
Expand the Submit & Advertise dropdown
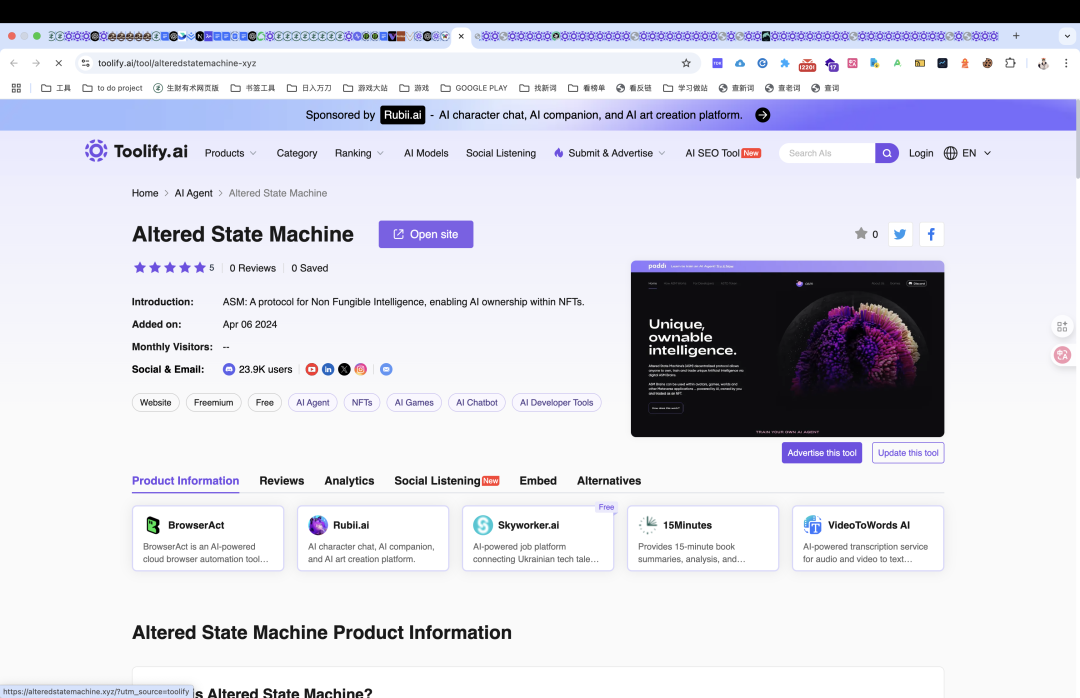(610, 153)
